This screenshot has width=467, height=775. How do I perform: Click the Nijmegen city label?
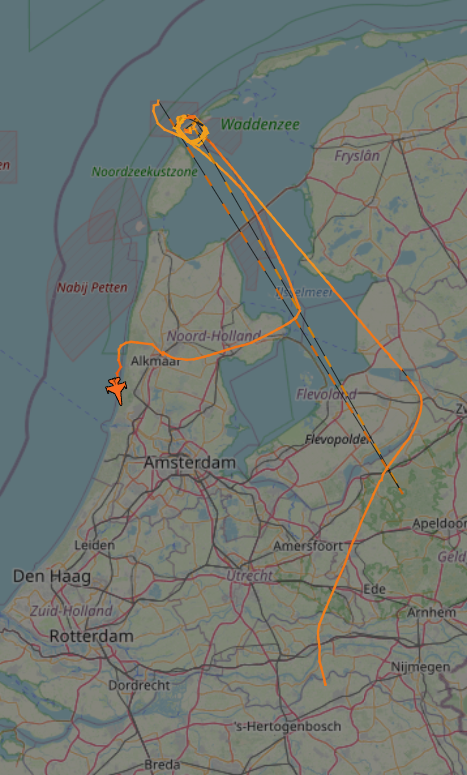click(421, 667)
